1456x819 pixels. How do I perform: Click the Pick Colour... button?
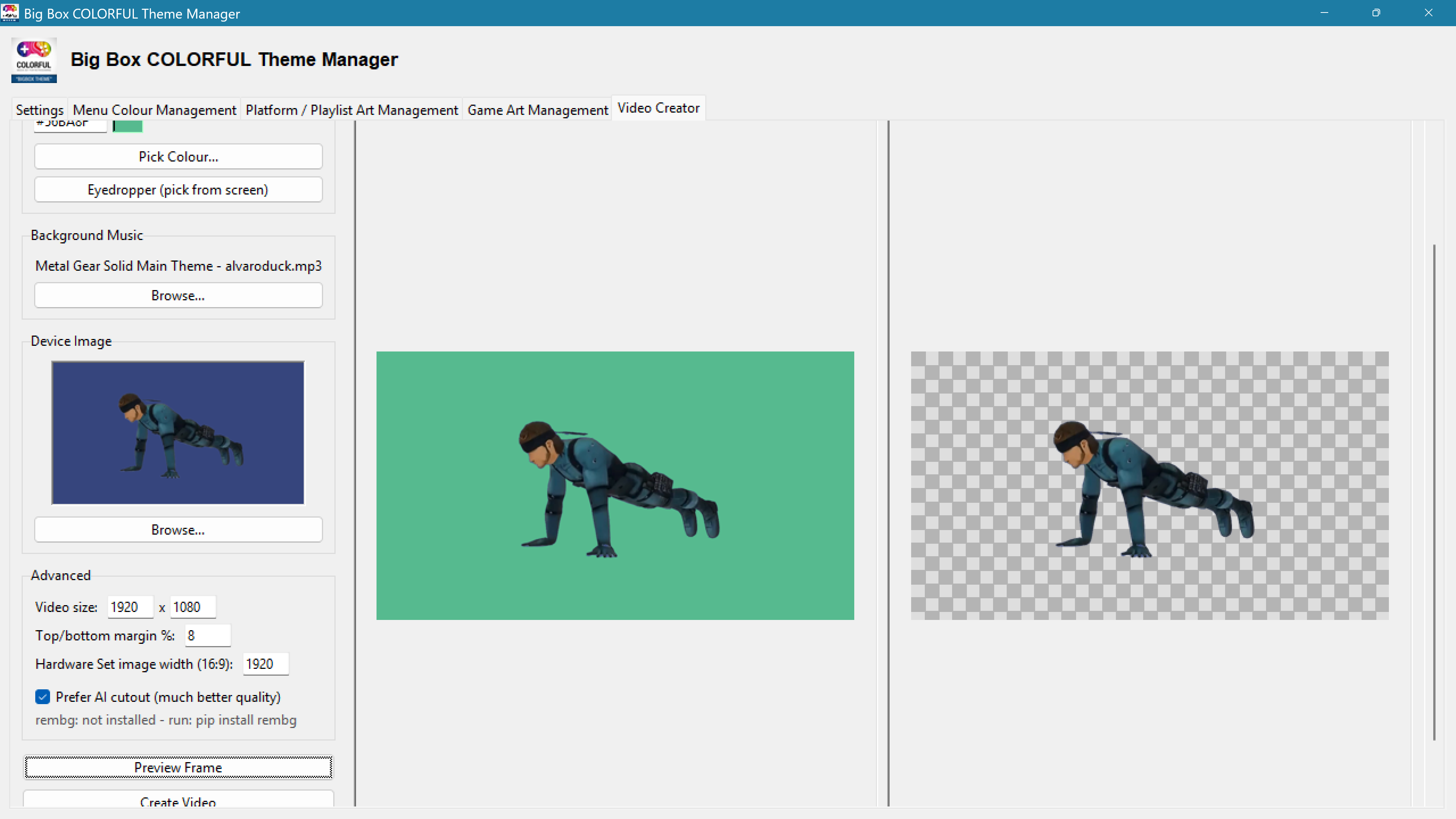pyautogui.click(x=179, y=157)
